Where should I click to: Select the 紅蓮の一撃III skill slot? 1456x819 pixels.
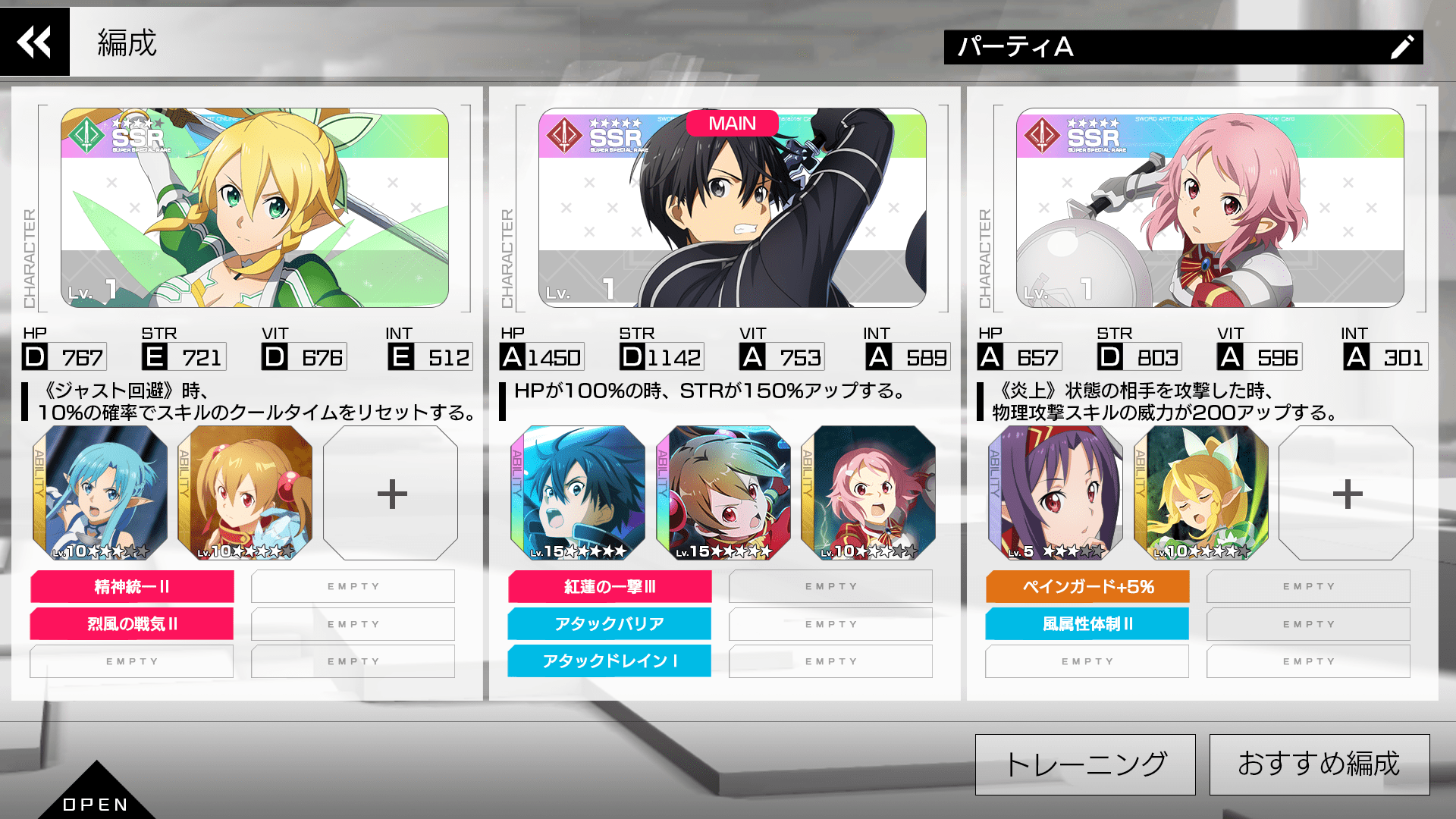click(x=610, y=586)
